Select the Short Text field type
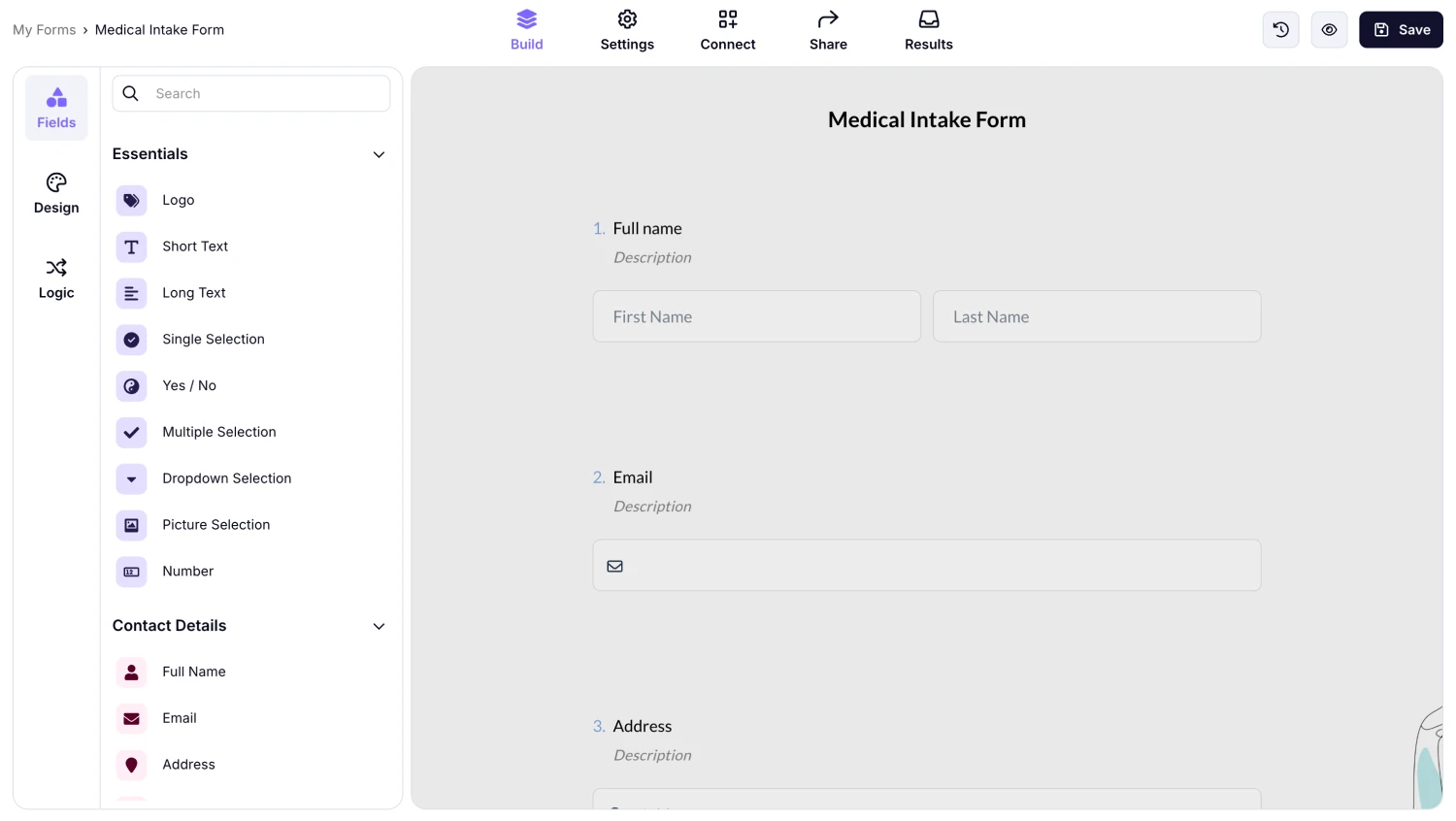 tap(194, 246)
